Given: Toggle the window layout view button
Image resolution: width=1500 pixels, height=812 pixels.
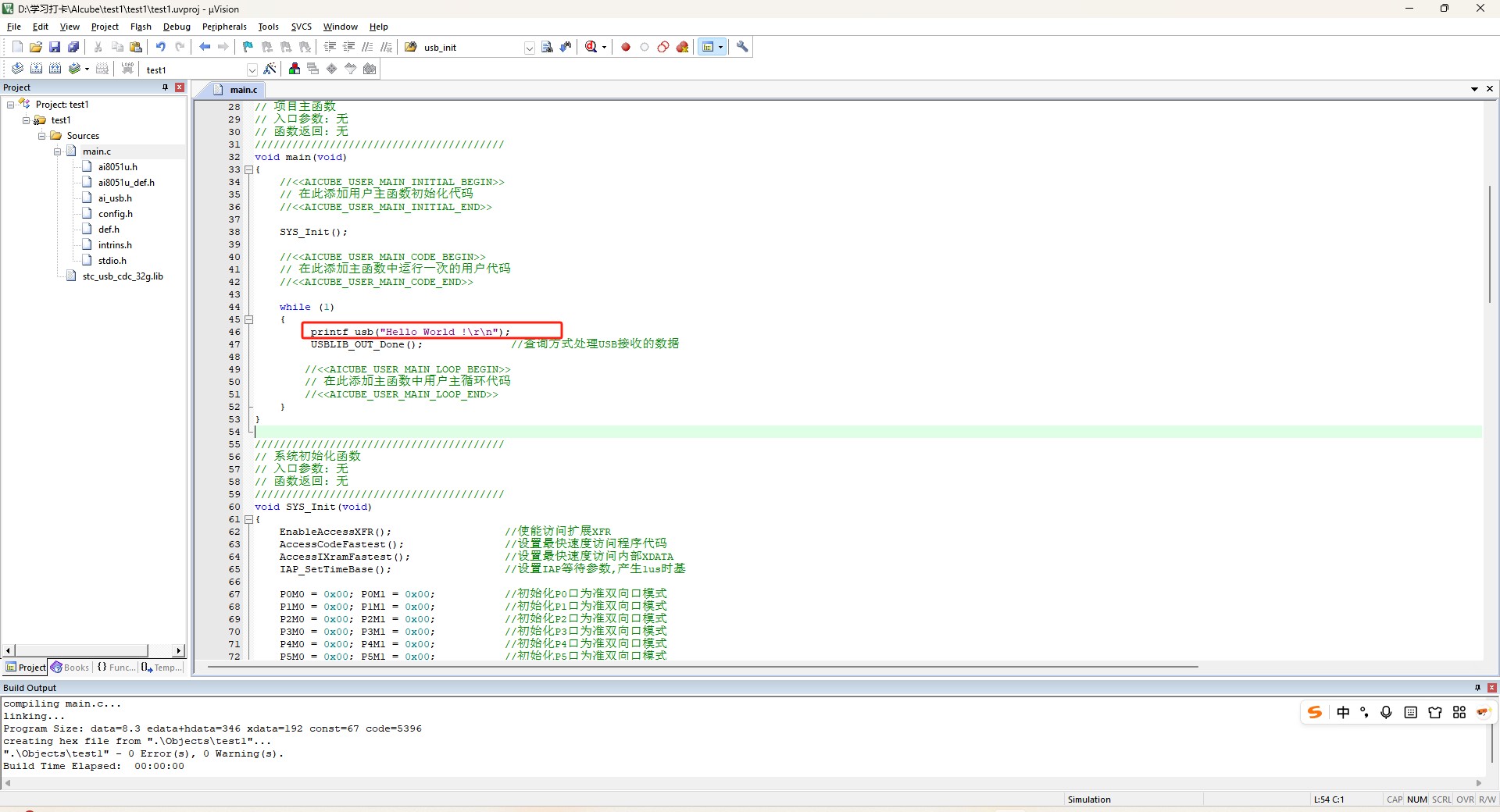Looking at the screenshot, I should click(708, 47).
